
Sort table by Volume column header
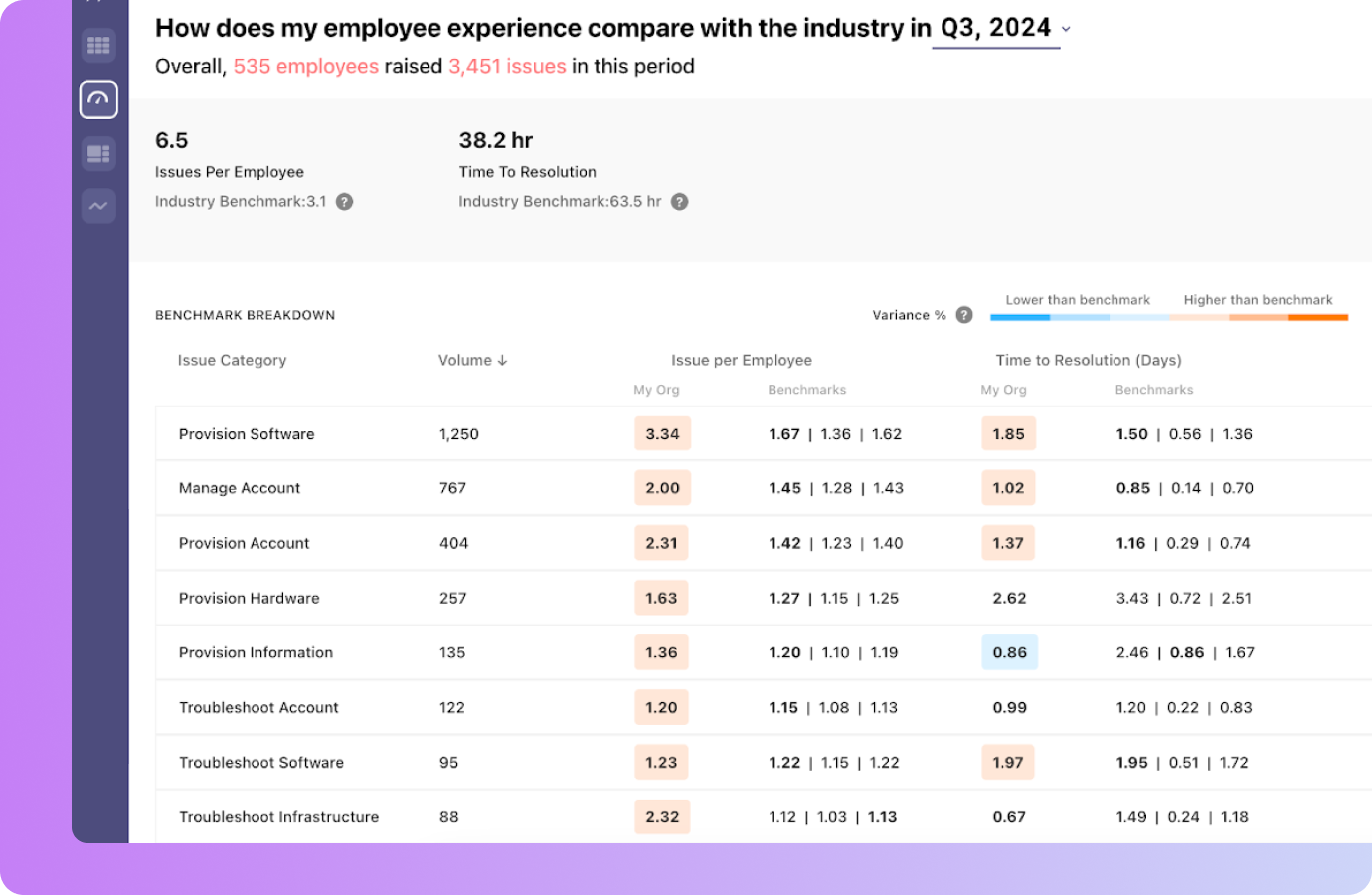[464, 361]
